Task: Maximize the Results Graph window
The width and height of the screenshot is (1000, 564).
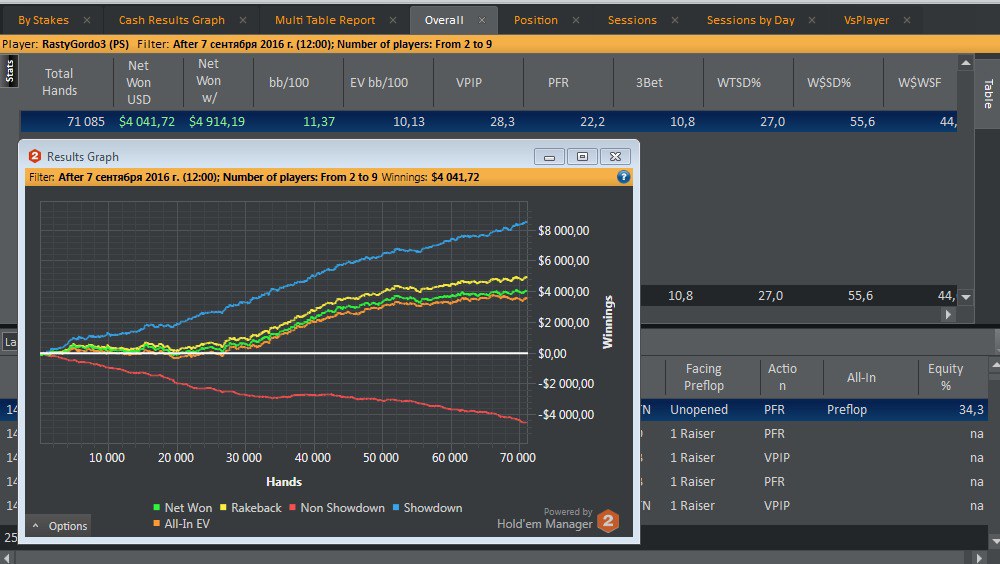Action: click(582, 156)
